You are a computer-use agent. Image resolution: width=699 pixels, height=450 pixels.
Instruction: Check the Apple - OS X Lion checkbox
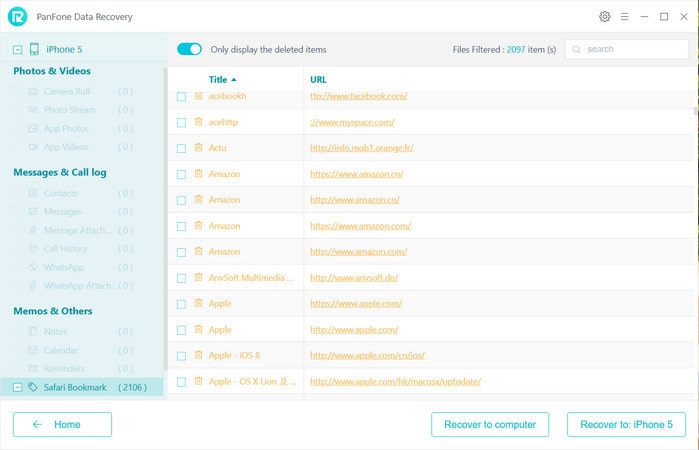click(181, 382)
